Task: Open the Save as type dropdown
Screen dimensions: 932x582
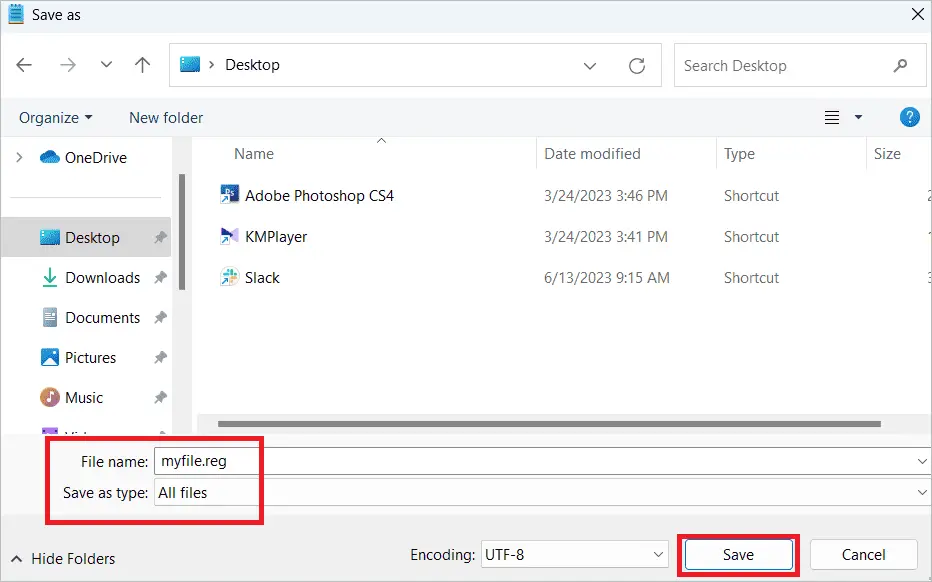Action: pos(540,492)
